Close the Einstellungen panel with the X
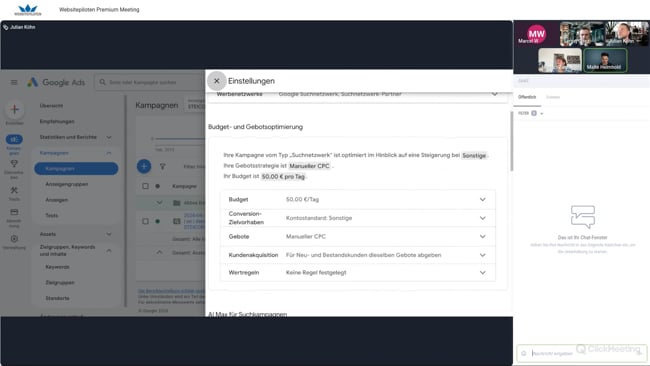 click(x=216, y=81)
